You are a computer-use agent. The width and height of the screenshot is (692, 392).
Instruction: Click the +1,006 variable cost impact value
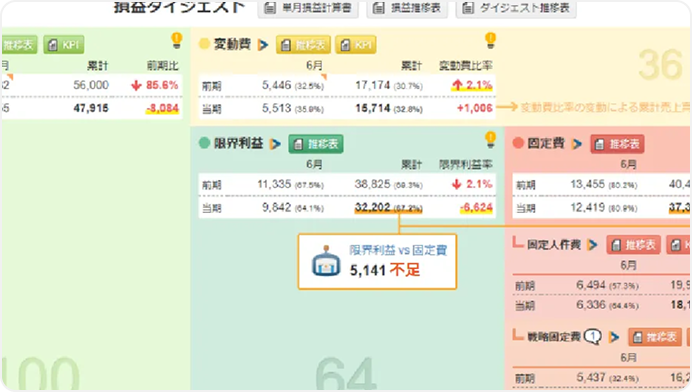[x=475, y=108]
